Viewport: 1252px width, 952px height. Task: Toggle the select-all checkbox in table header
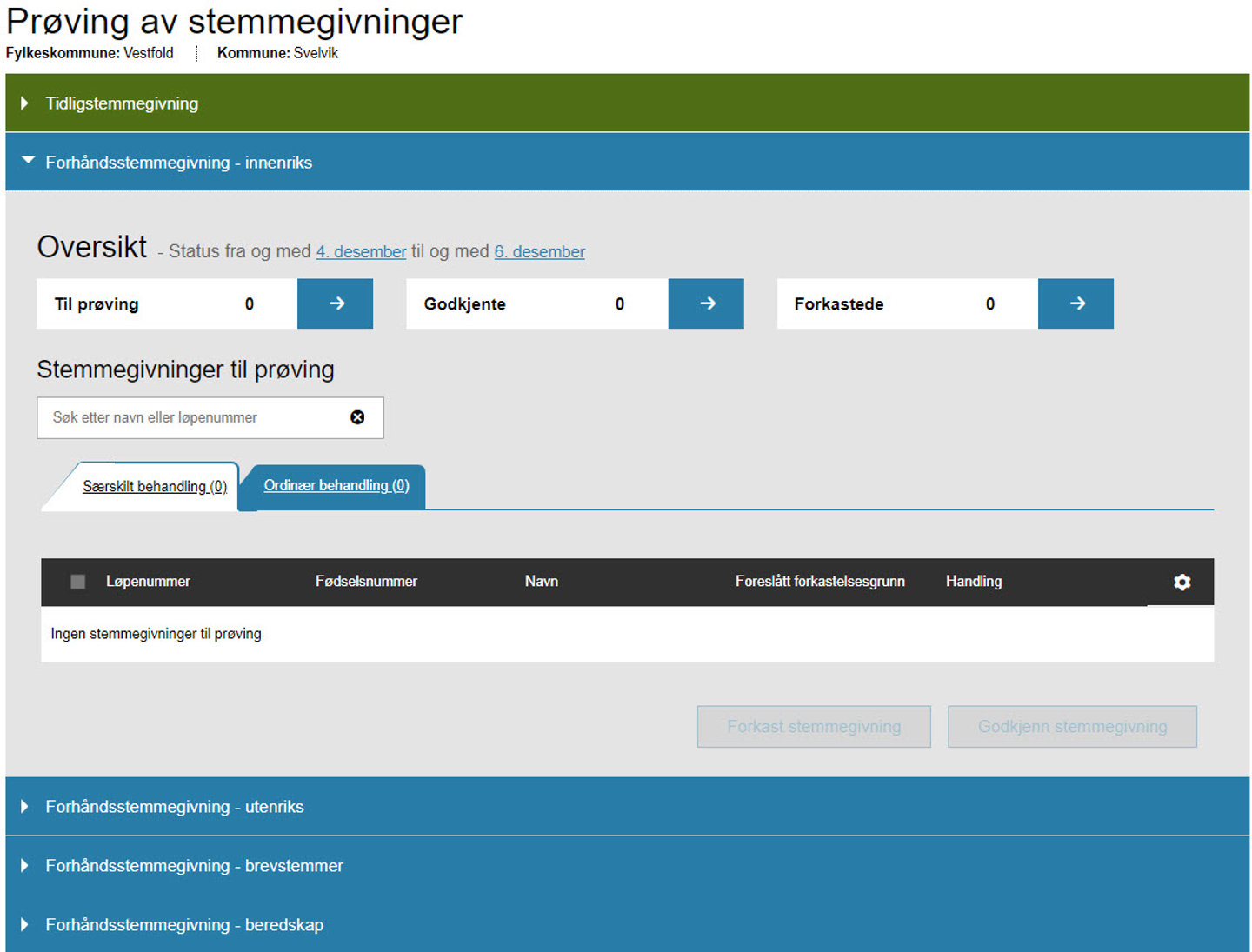tap(78, 582)
